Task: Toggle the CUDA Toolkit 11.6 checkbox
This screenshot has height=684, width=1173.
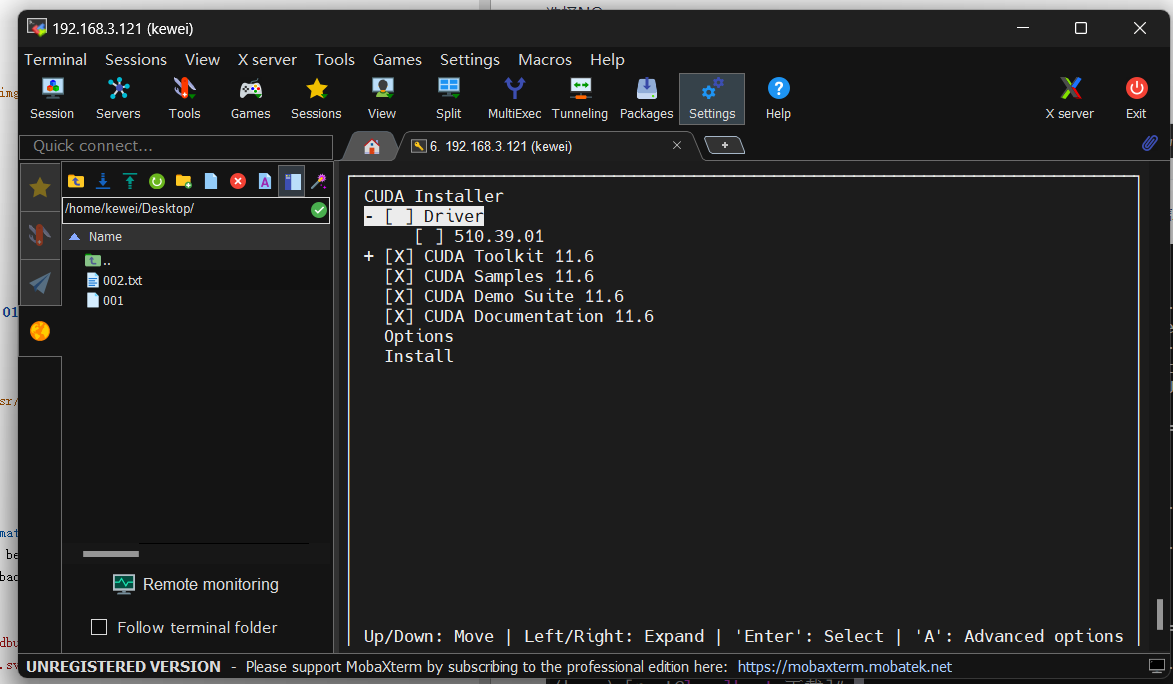Action: click(399, 257)
